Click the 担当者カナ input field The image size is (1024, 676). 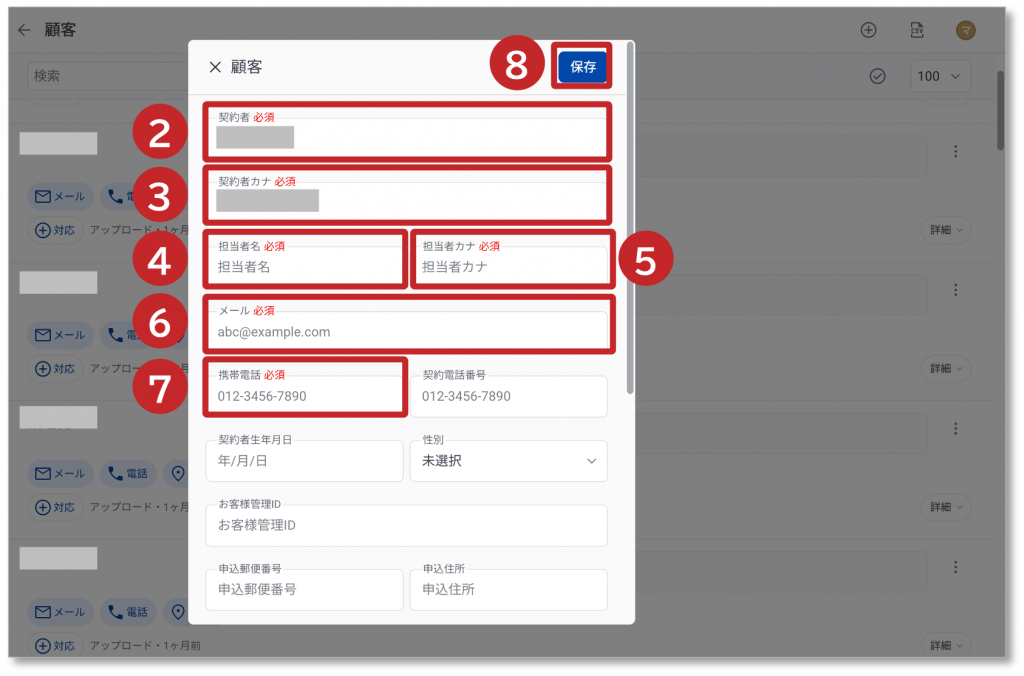[508, 267]
